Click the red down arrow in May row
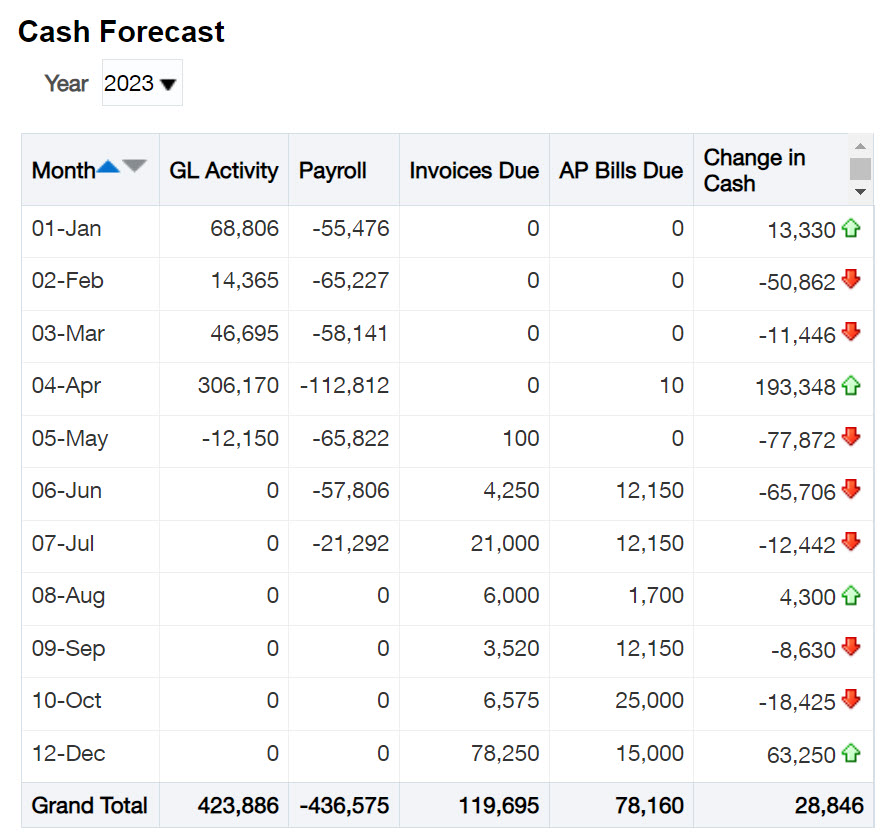 [851, 437]
